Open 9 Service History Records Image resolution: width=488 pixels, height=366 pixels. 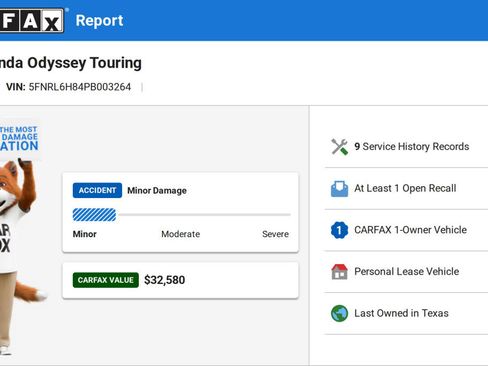pos(406,147)
